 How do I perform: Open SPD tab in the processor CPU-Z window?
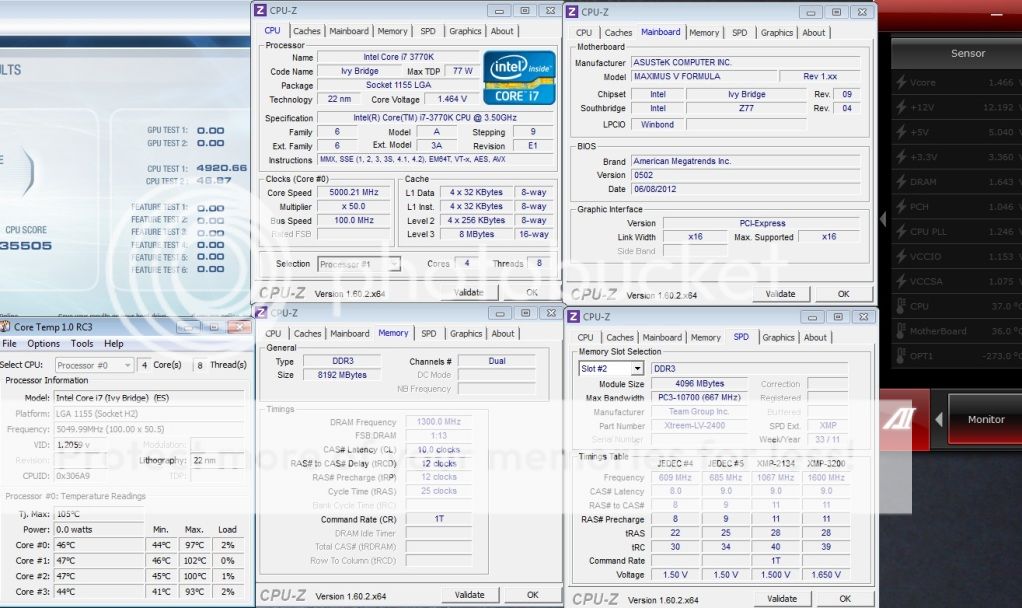428,31
